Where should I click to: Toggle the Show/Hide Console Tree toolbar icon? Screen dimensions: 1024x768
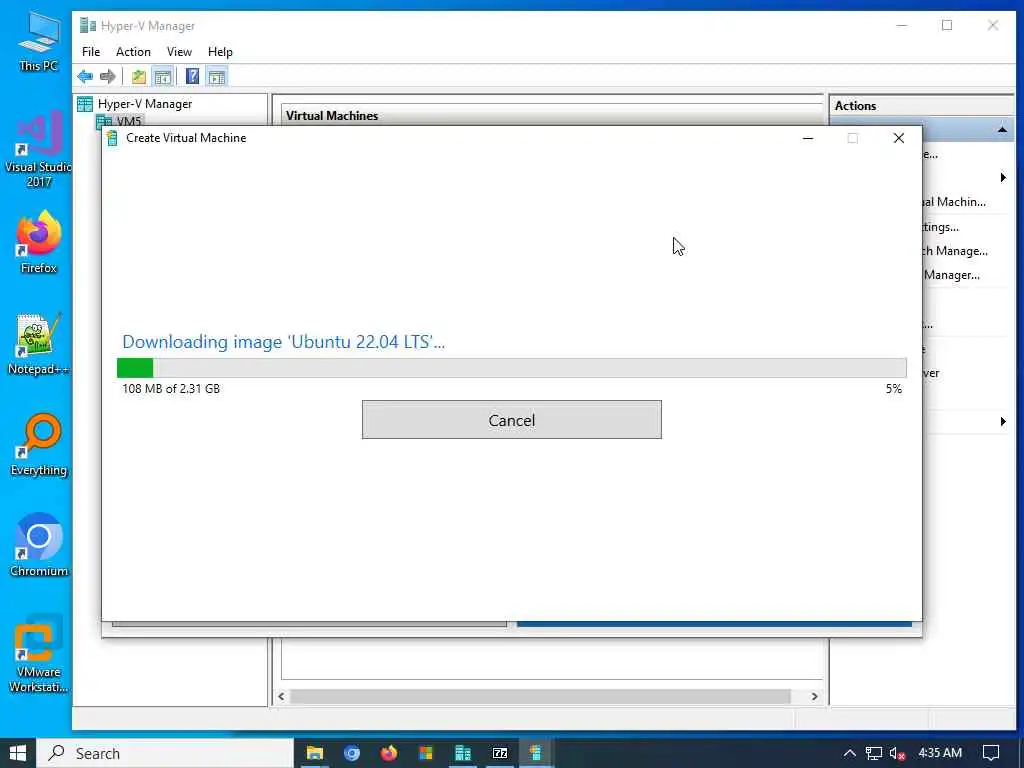(x=163, y=76)
